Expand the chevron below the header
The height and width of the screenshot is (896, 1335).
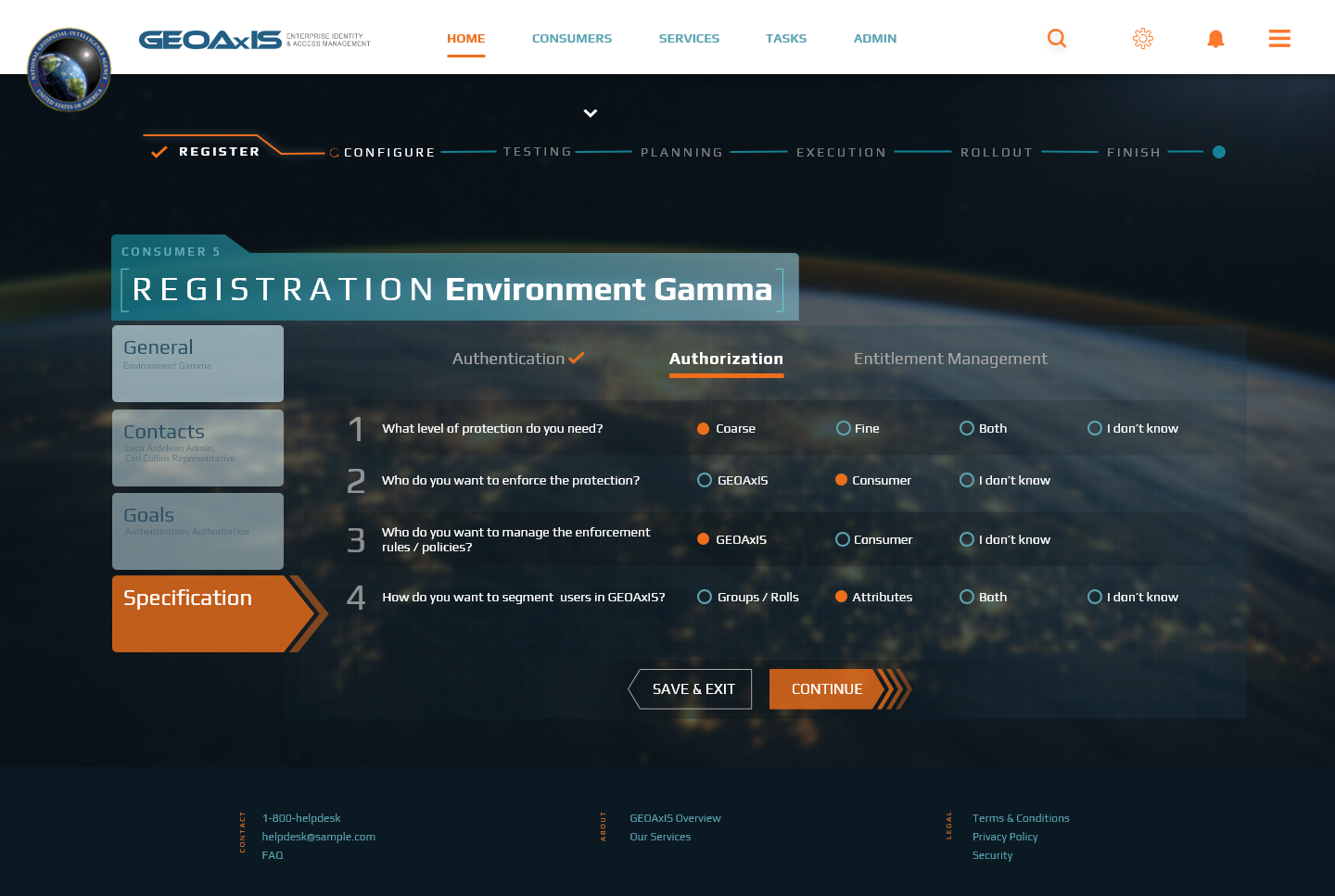click(x=591, y=113)
